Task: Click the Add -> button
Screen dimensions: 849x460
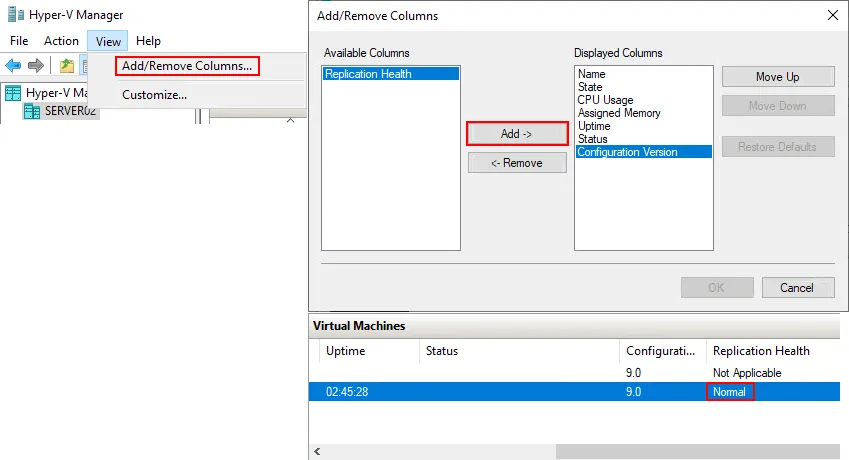Action: 517,133
